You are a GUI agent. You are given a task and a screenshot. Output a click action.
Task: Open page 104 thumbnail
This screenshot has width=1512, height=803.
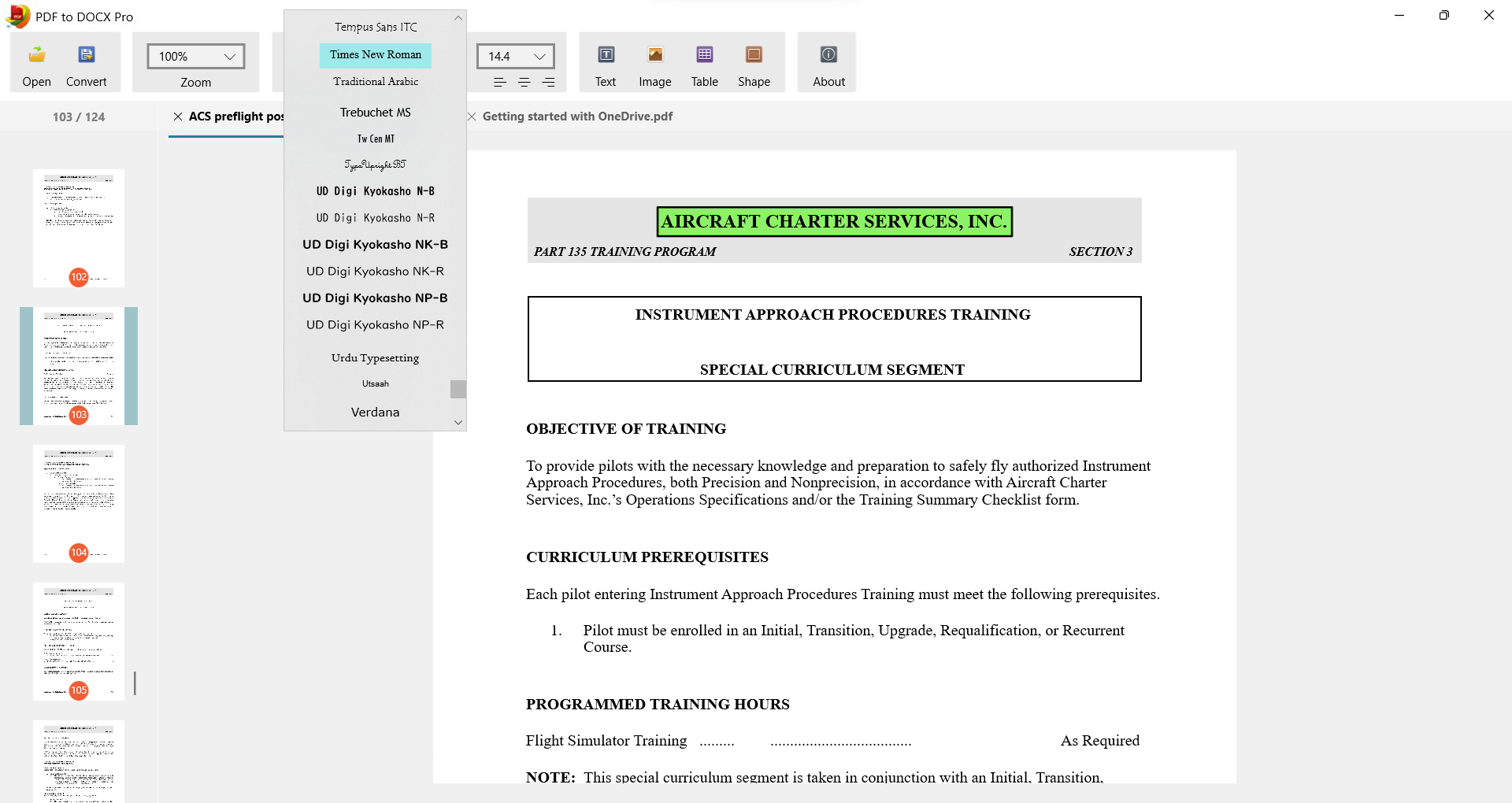point(78,504)
